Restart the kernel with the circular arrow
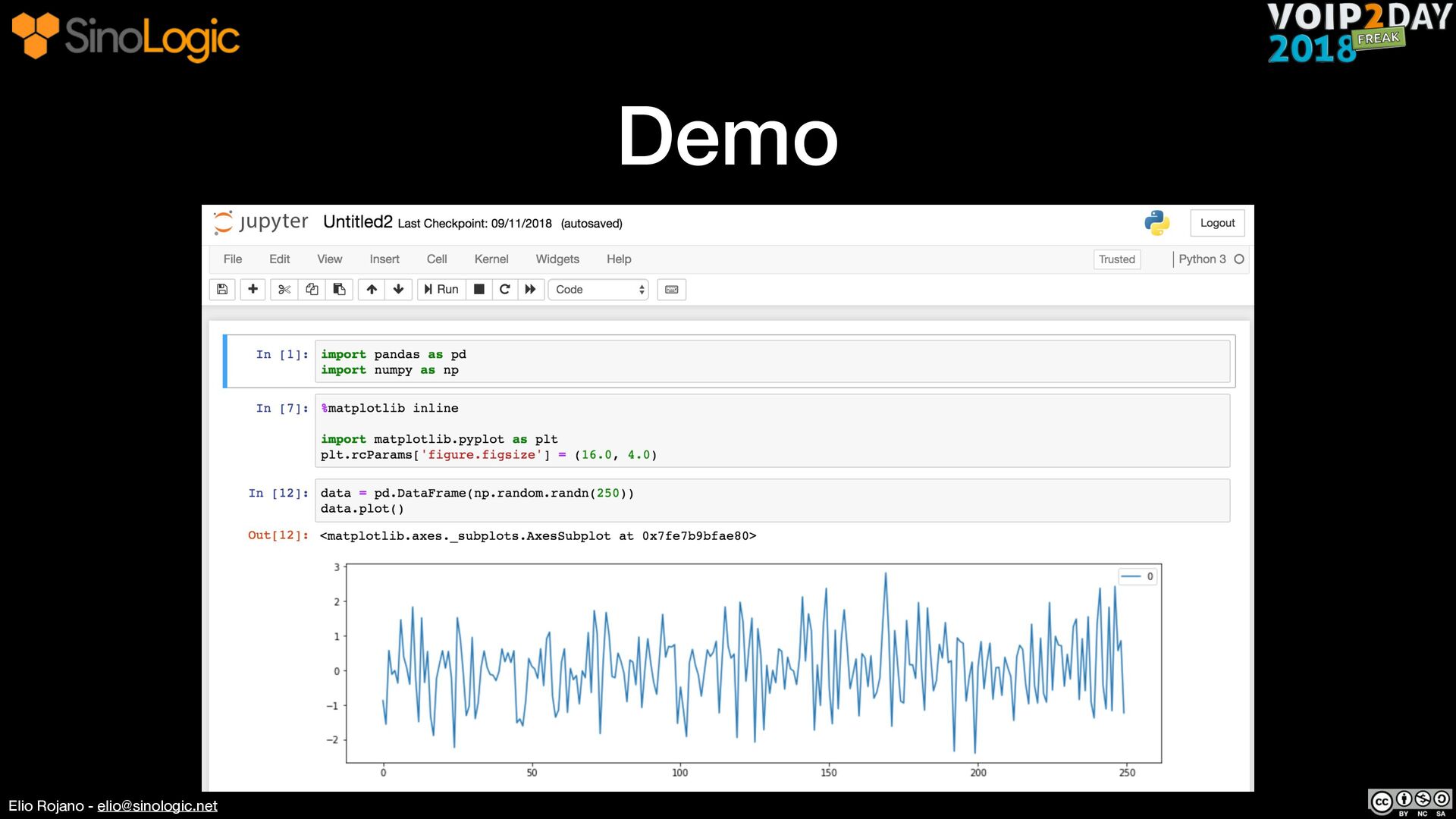Image resolution: width=1456 pixels, height=819 pixels. coord(504,289)
